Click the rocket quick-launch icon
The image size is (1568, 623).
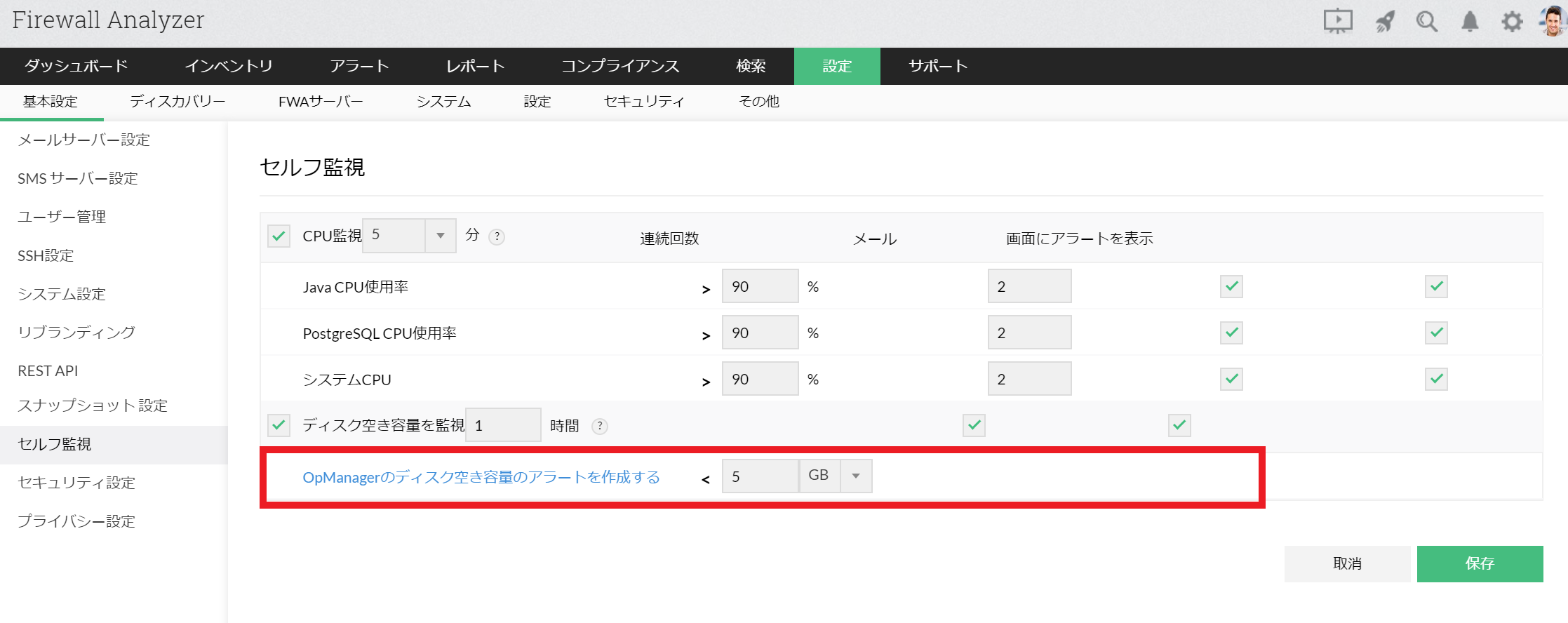tap(1385, 21)
